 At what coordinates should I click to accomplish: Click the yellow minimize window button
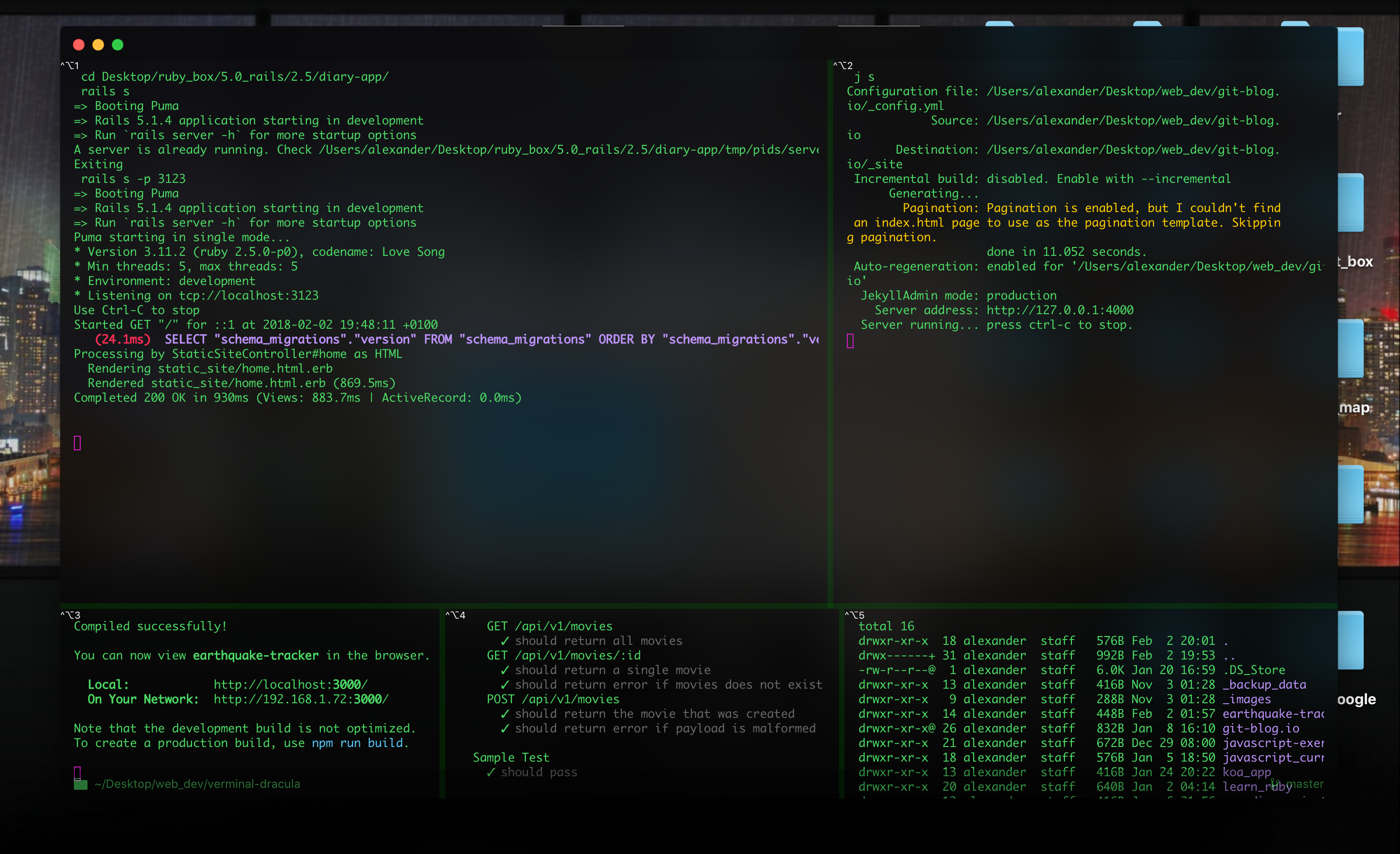98,45
